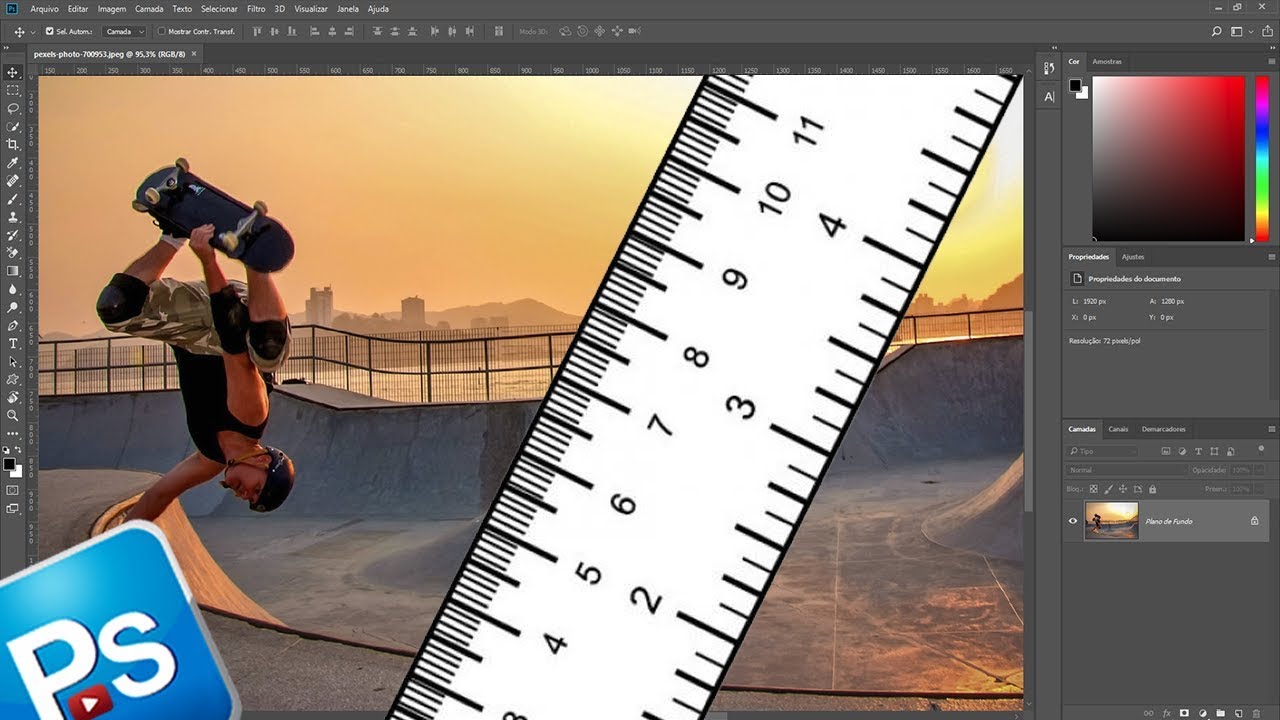Select the Quick Selection tool
The image size is (1280, 720).
pyautogui.click(x=13, y=126)
